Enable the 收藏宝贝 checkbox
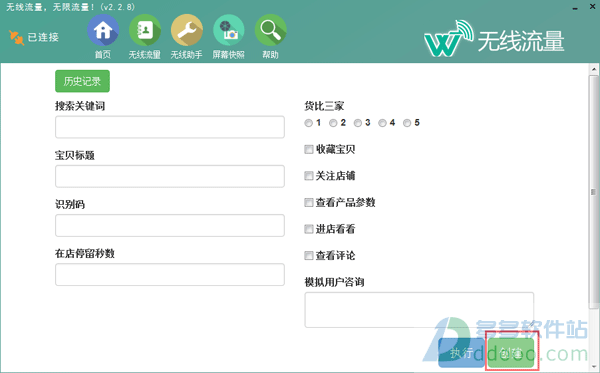This screenshot has height=373, width=600. tap(308, 149)
